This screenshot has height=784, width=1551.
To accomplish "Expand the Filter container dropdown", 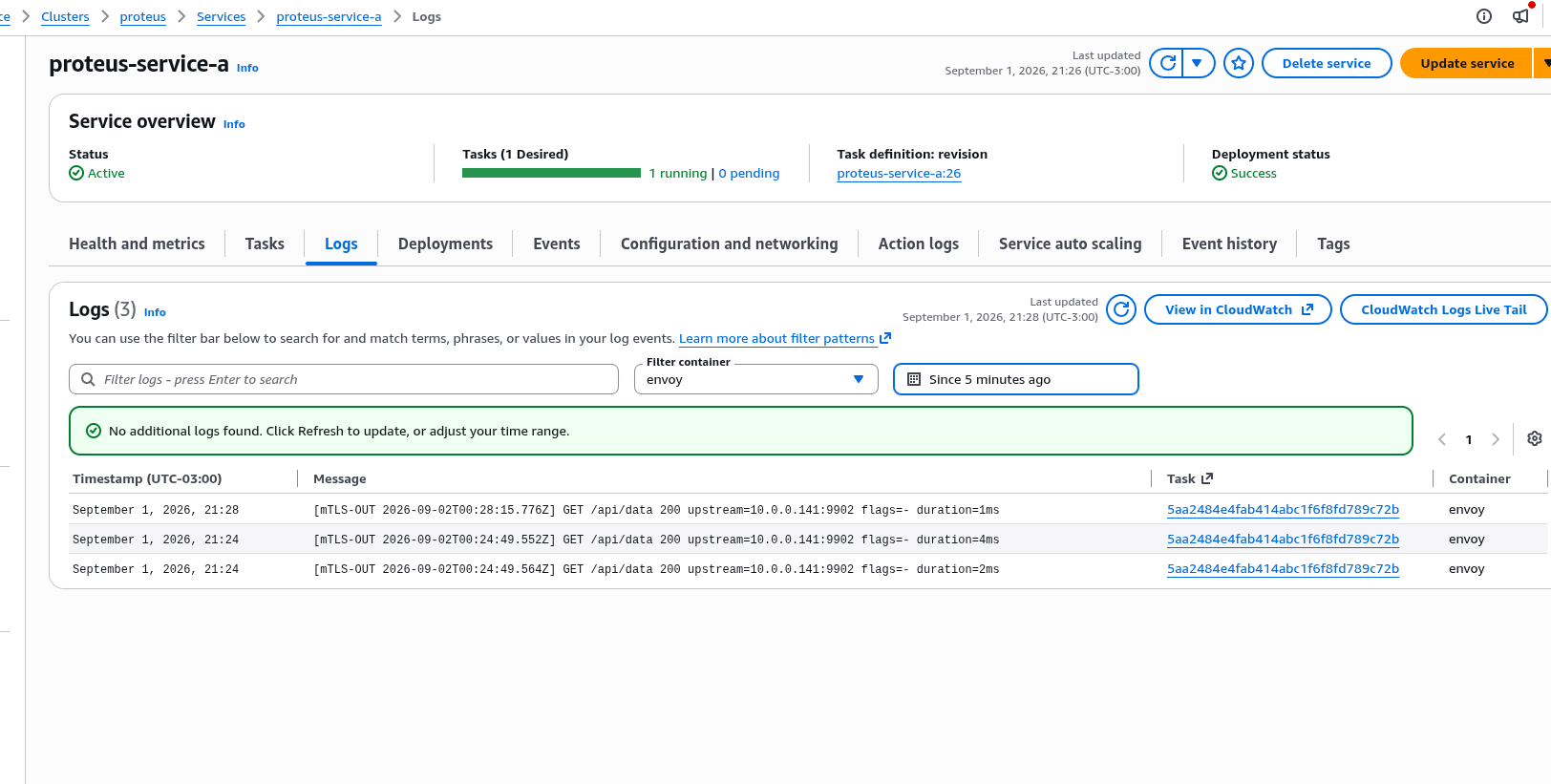I will (x=755, y=379).
